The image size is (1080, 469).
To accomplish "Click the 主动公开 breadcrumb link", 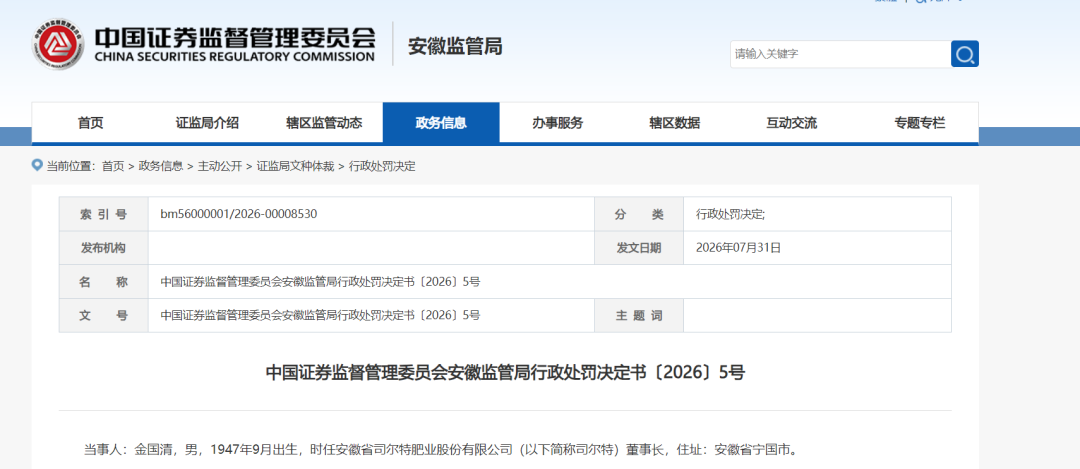I will (220, 166).
